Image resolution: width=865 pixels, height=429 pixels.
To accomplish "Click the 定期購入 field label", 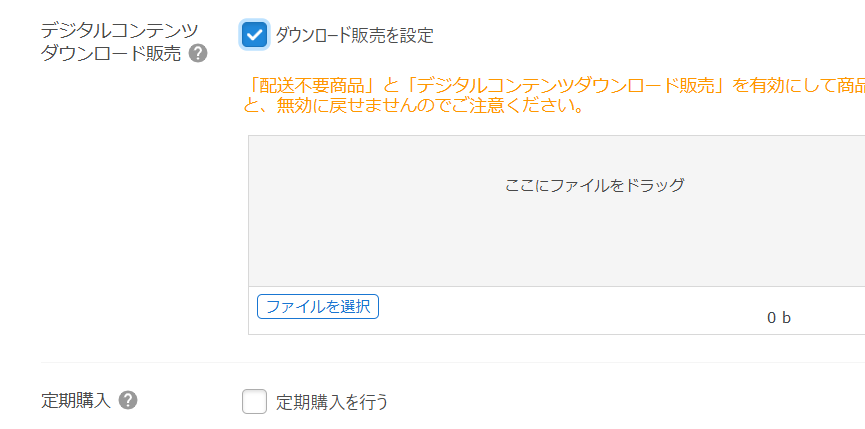I will (75, 400).
